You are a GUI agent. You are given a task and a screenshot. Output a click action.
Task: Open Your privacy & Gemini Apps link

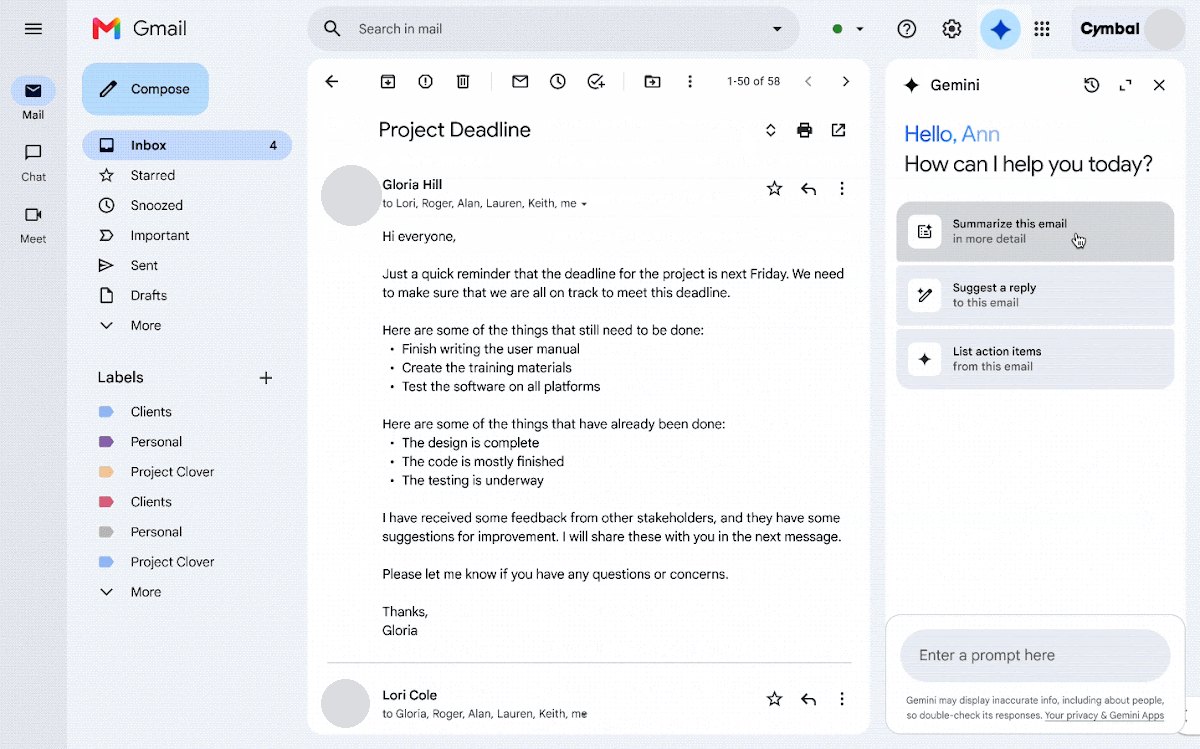(x=1104, y=715)
